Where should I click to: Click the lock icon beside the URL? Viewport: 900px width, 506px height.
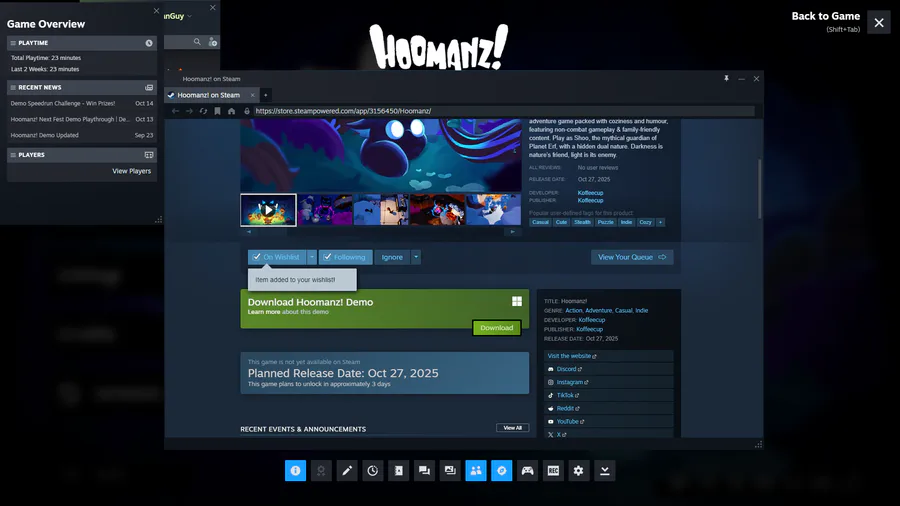click(x=247, y=111)
